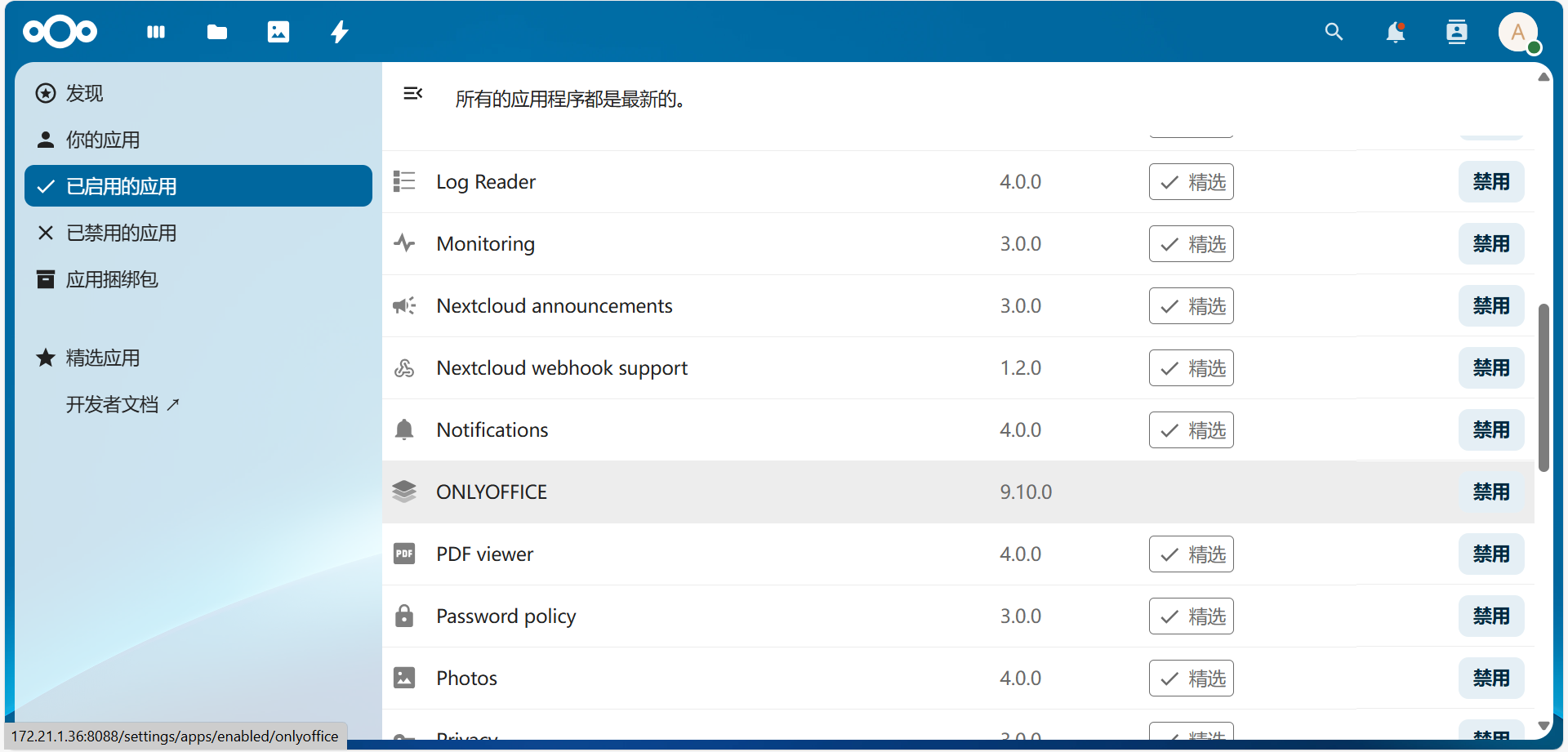Click the Log Reader list icon
This screenshot has width=1568, height=752.
pyautogui.click(x=404, y=181)
